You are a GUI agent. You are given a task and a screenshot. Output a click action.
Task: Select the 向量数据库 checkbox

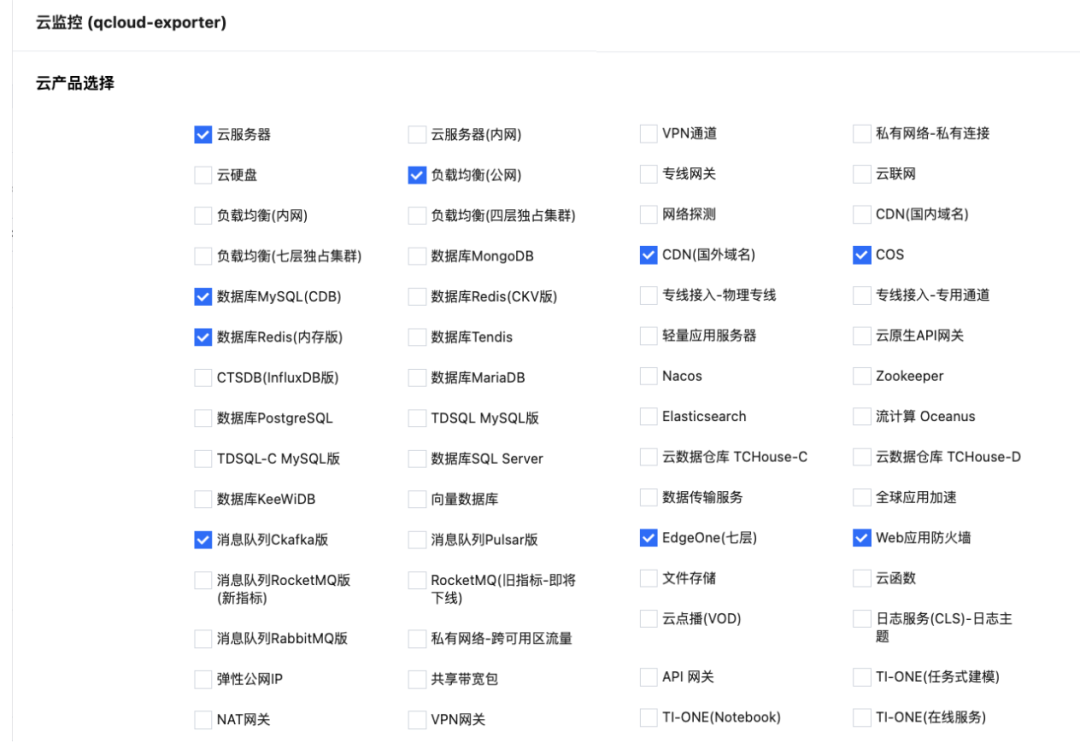417,499
